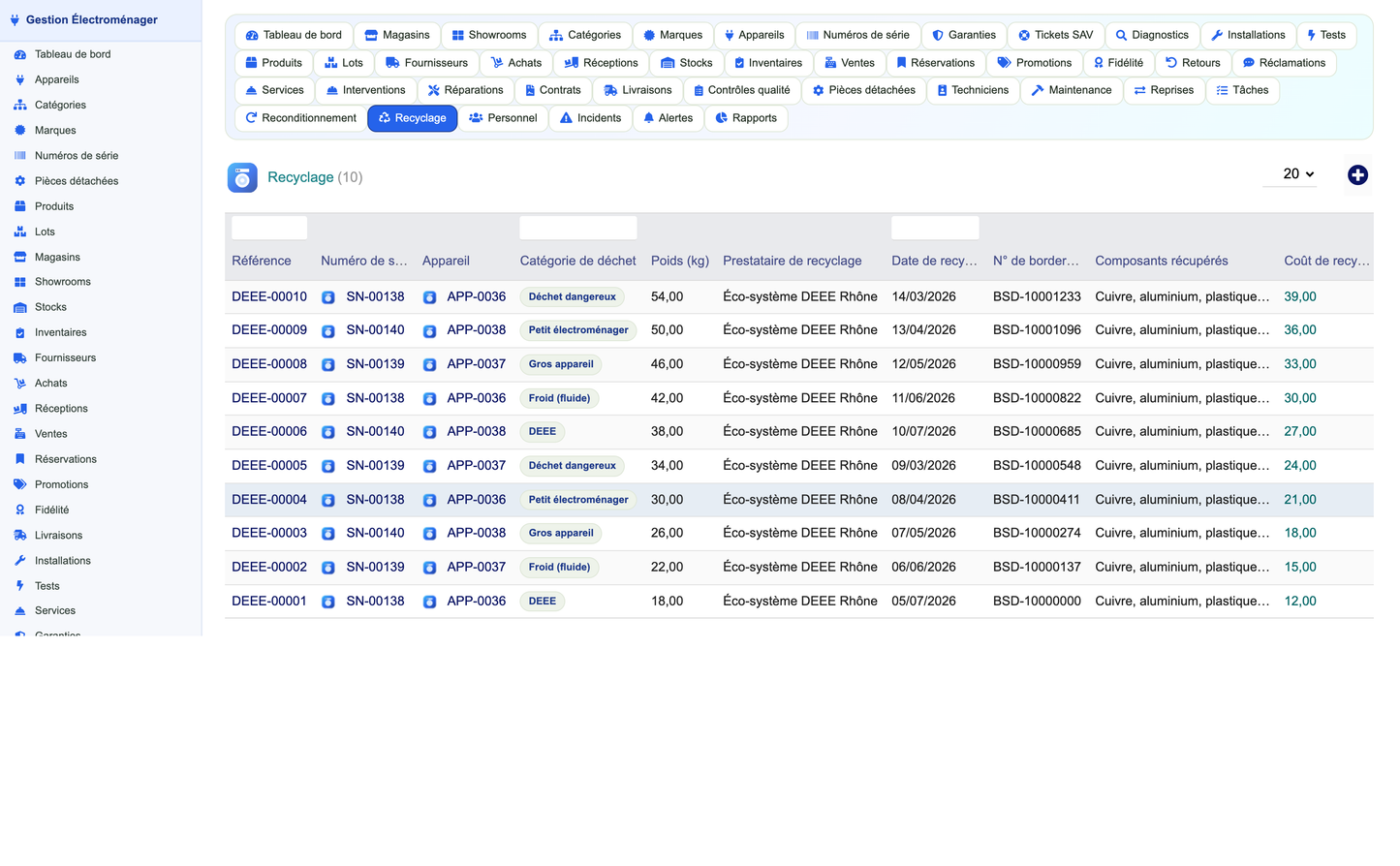Open the Catégorie de déchet filter box
Viewport: 1400px width, 866px height.
coord(578,228)
